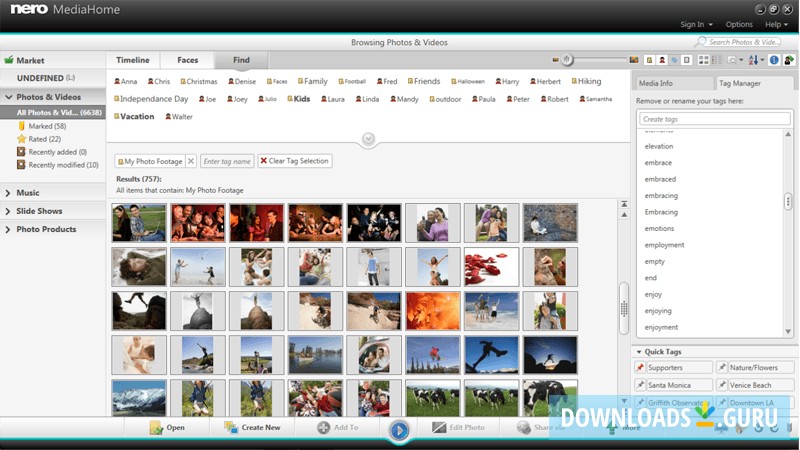The image size is (800, 450).
Task: Switch to details list view
Action: 716,60
